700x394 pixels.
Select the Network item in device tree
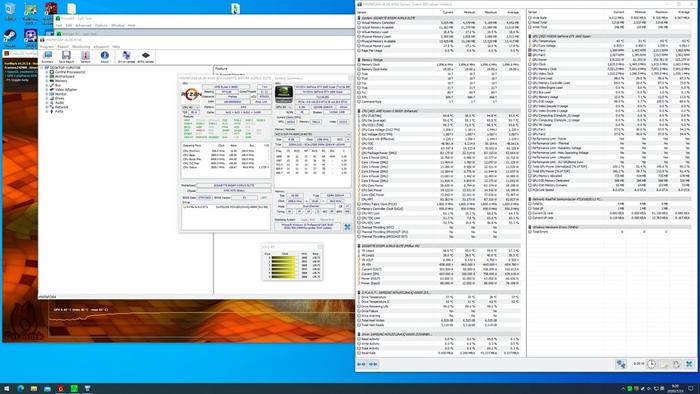tap(62, 107)
